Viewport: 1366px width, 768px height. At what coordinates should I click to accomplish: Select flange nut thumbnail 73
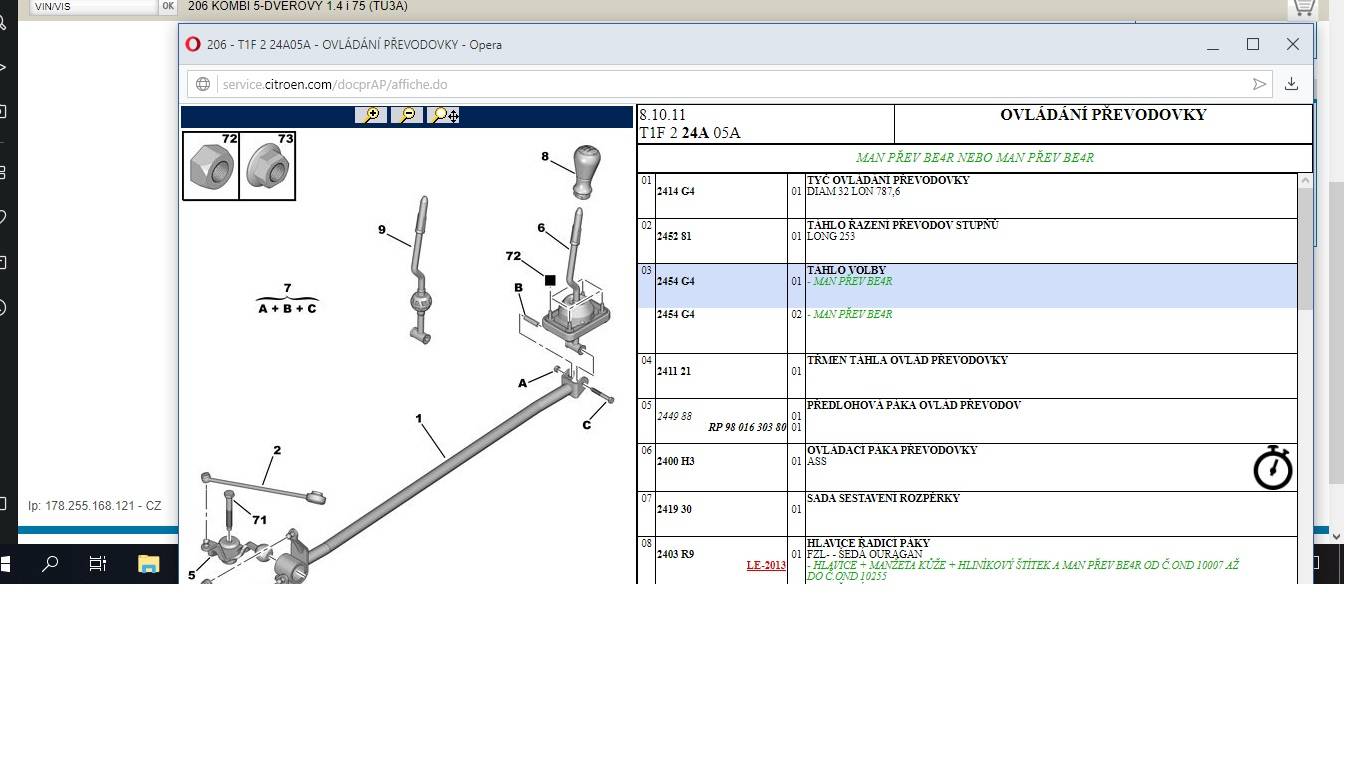coord(267,166)
